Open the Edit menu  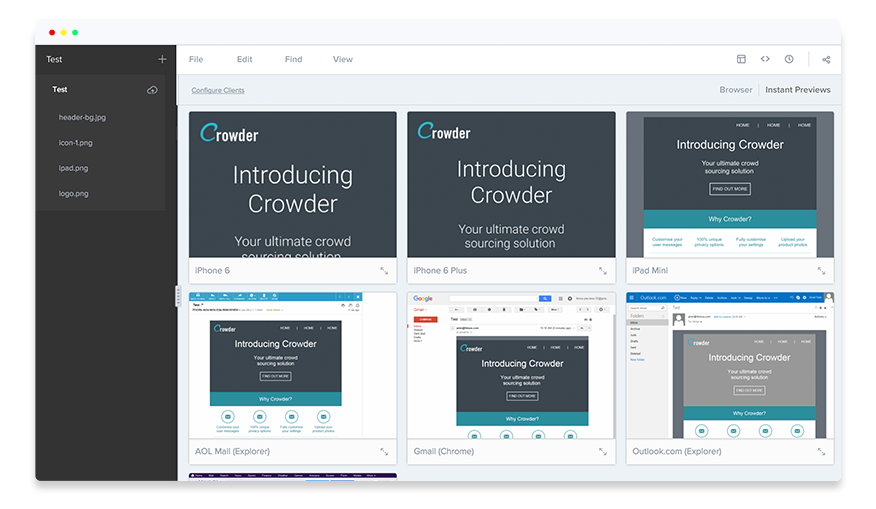click(x=244, y=59)
